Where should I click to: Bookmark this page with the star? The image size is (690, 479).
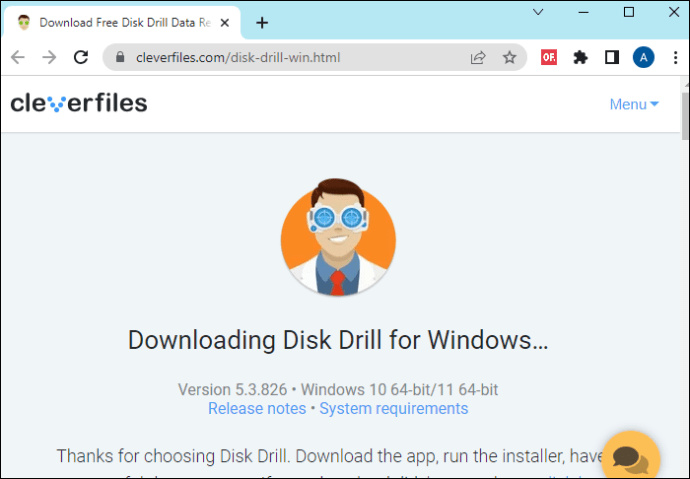510,57
